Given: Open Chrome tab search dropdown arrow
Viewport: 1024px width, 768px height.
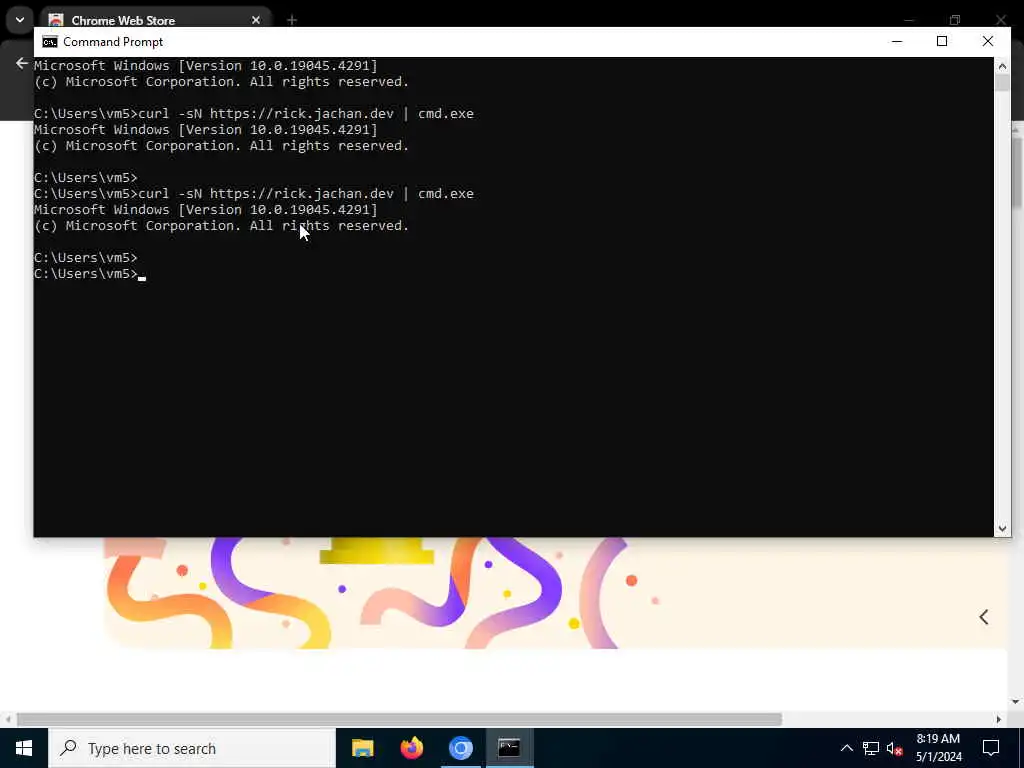Looking at the screenshot, I should coord(20,20).
